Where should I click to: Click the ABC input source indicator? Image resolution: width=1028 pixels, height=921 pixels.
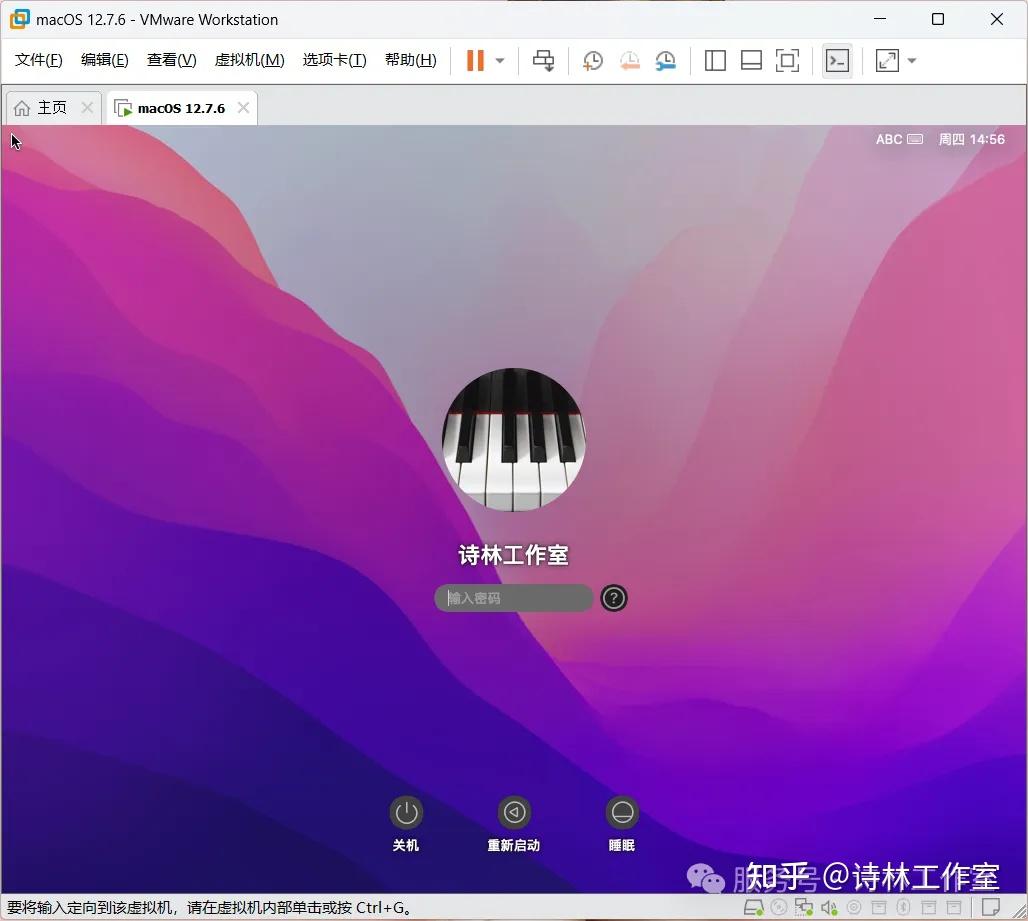coord(889,139)
